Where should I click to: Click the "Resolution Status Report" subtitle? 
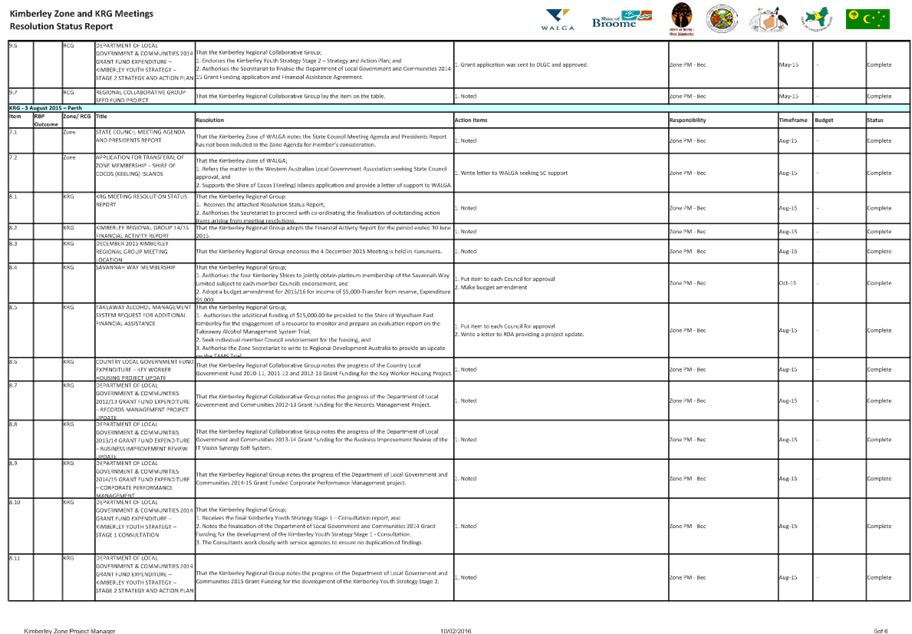click(x=62, y=27)
